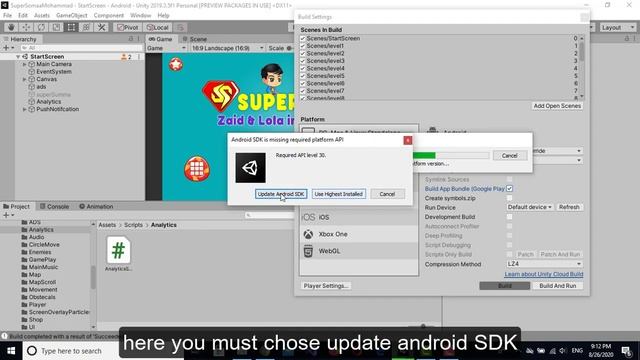
Task: Open the 16:9 Landscape aspect dropdown
Action: [227, 48]
